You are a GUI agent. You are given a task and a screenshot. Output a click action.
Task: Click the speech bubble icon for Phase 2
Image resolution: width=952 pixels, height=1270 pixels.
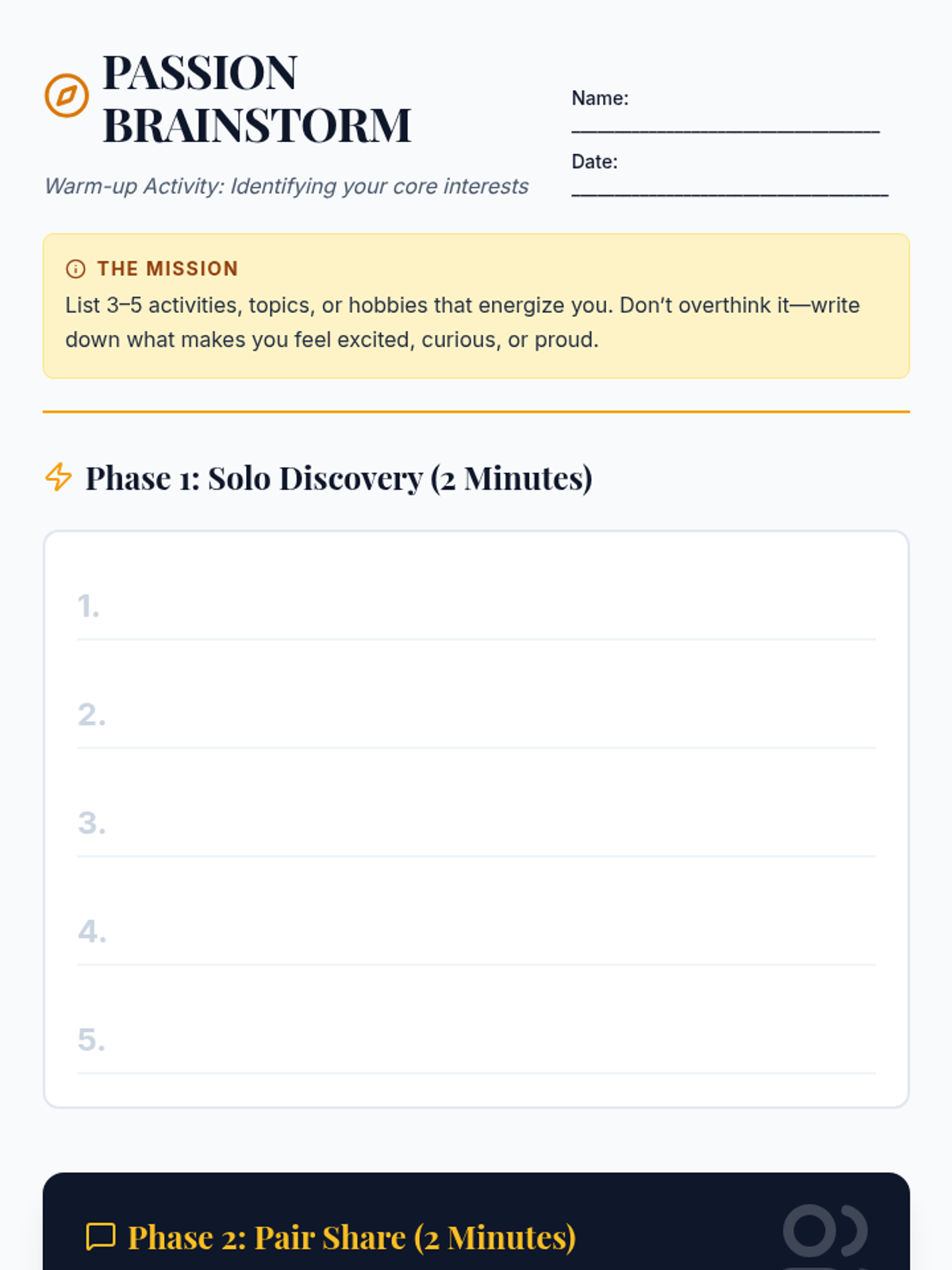[101, 1237]
